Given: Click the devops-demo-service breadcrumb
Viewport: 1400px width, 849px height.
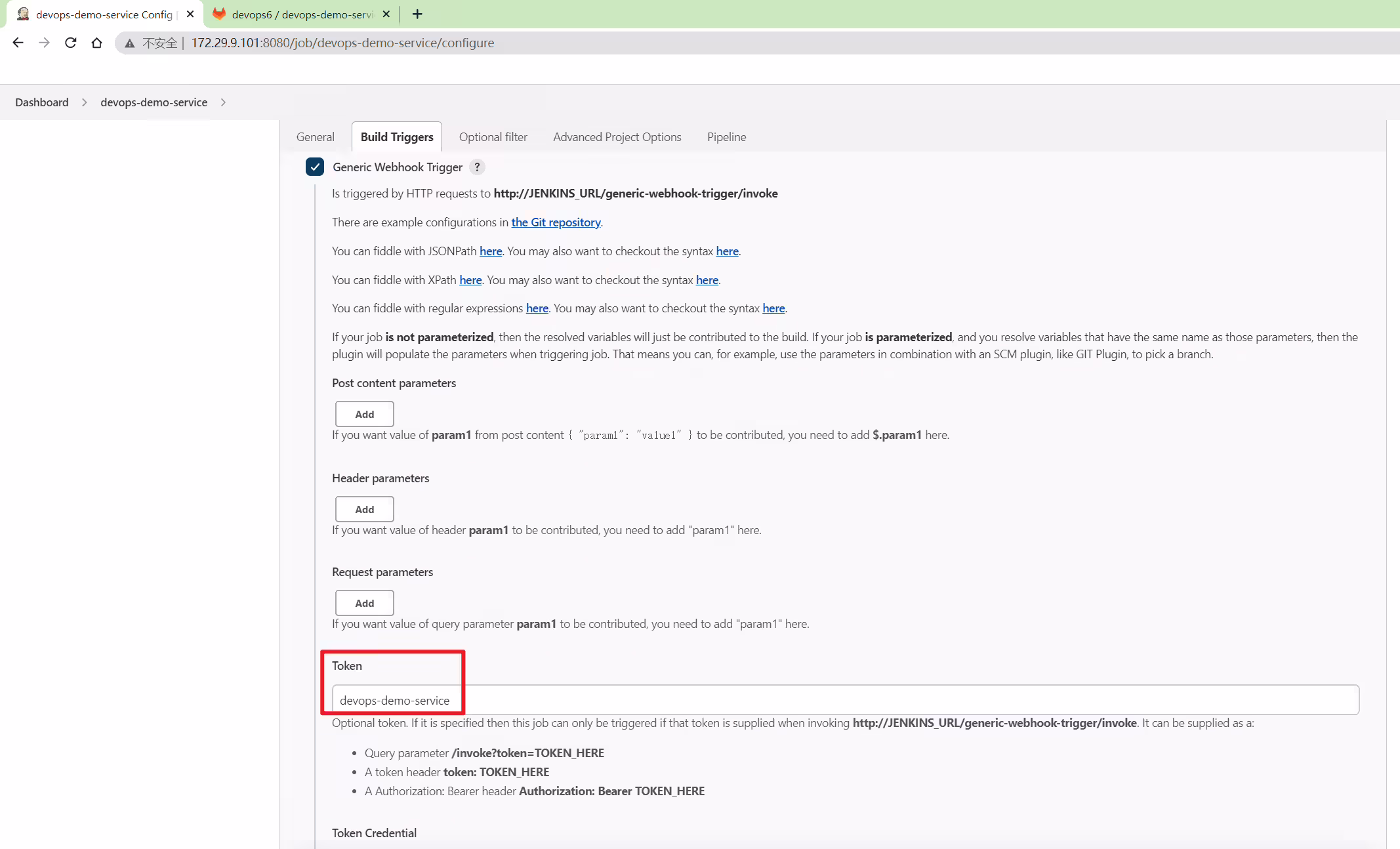Looking at the screenshot, I should pos(154,102).
